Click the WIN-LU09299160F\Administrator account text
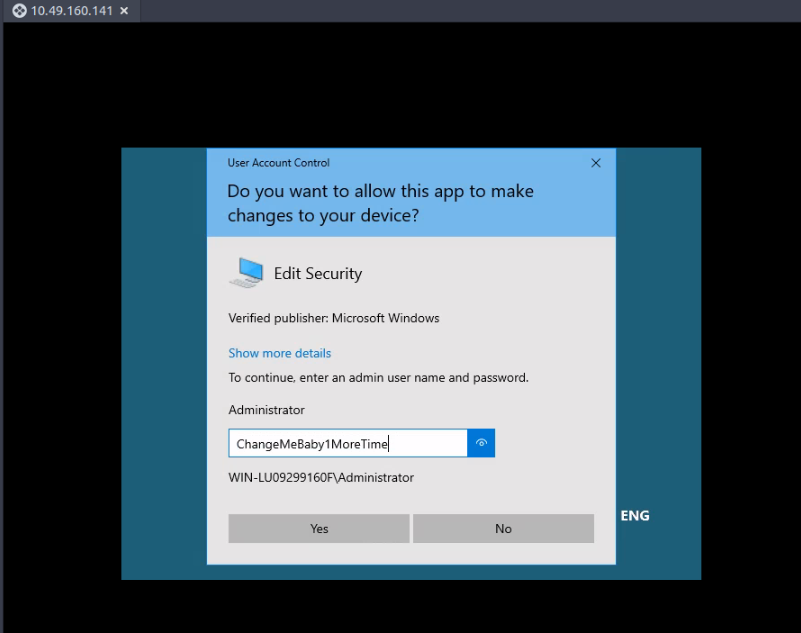Image resolution: width=801 pixels, height=633 pixels. pyautogui.click(x=321, y=478)
